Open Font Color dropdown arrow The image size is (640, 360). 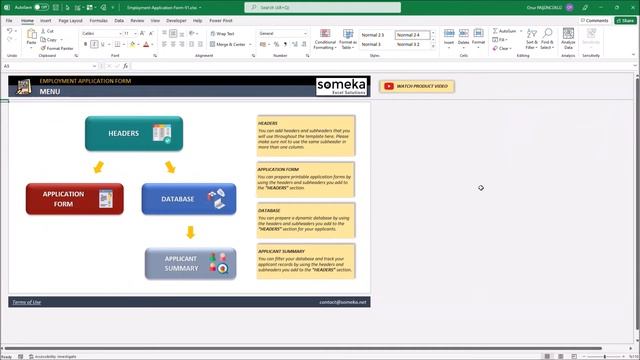coord(152,44)
